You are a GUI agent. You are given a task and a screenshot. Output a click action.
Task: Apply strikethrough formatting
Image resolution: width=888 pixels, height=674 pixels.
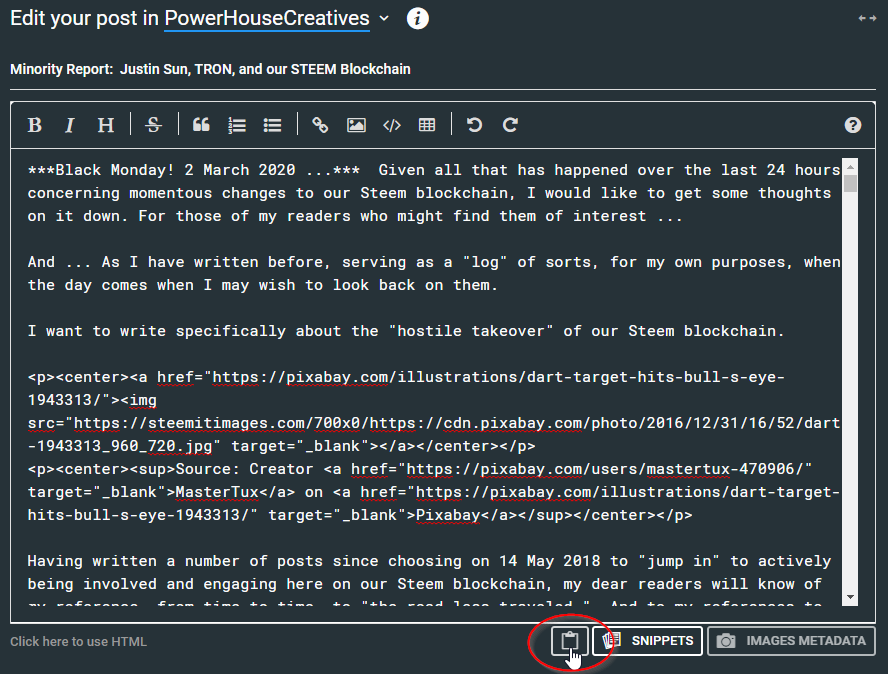(x=153, y=125)
